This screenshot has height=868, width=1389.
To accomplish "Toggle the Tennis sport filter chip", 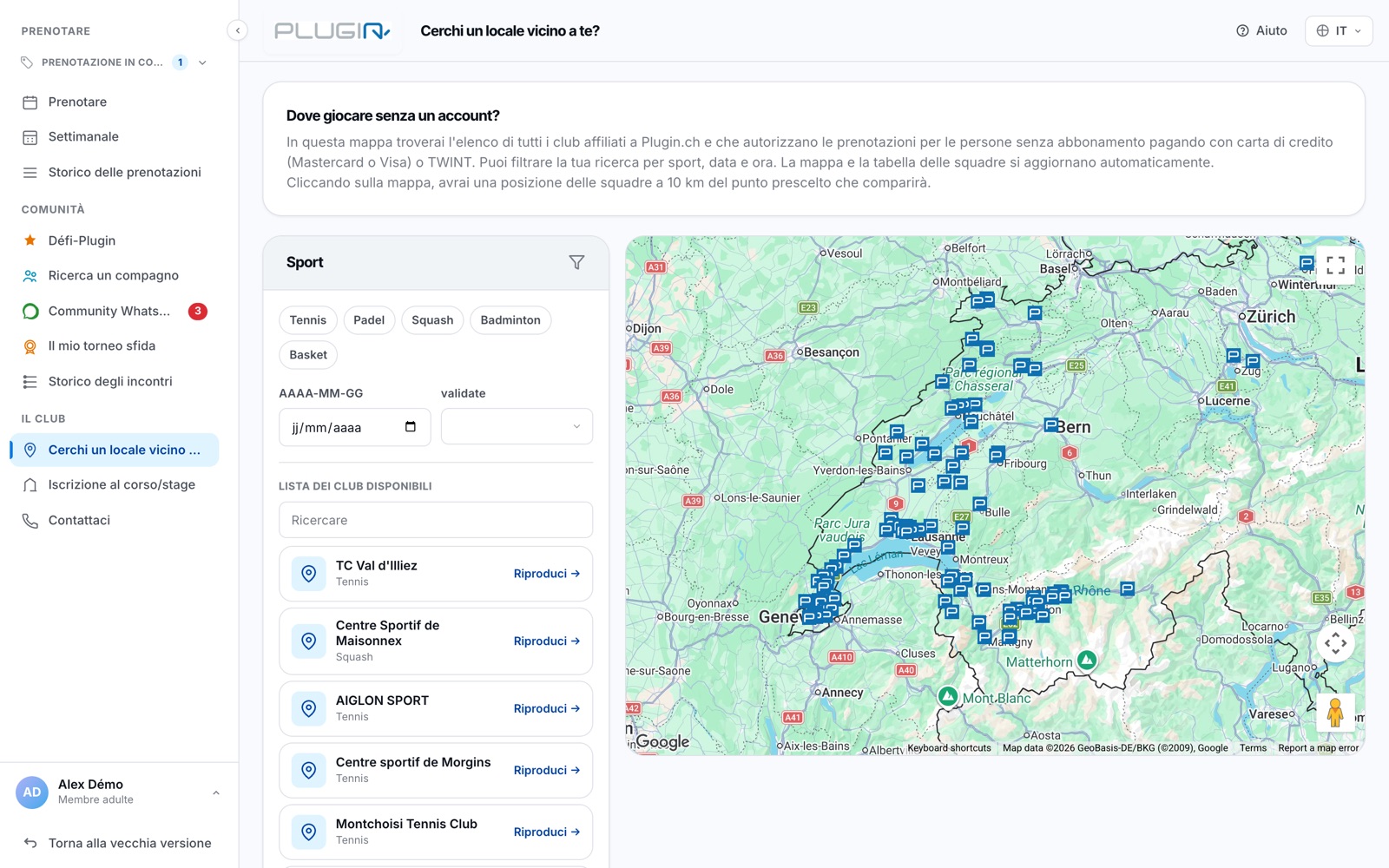I will pyautogui.click(x=308, y=320).
